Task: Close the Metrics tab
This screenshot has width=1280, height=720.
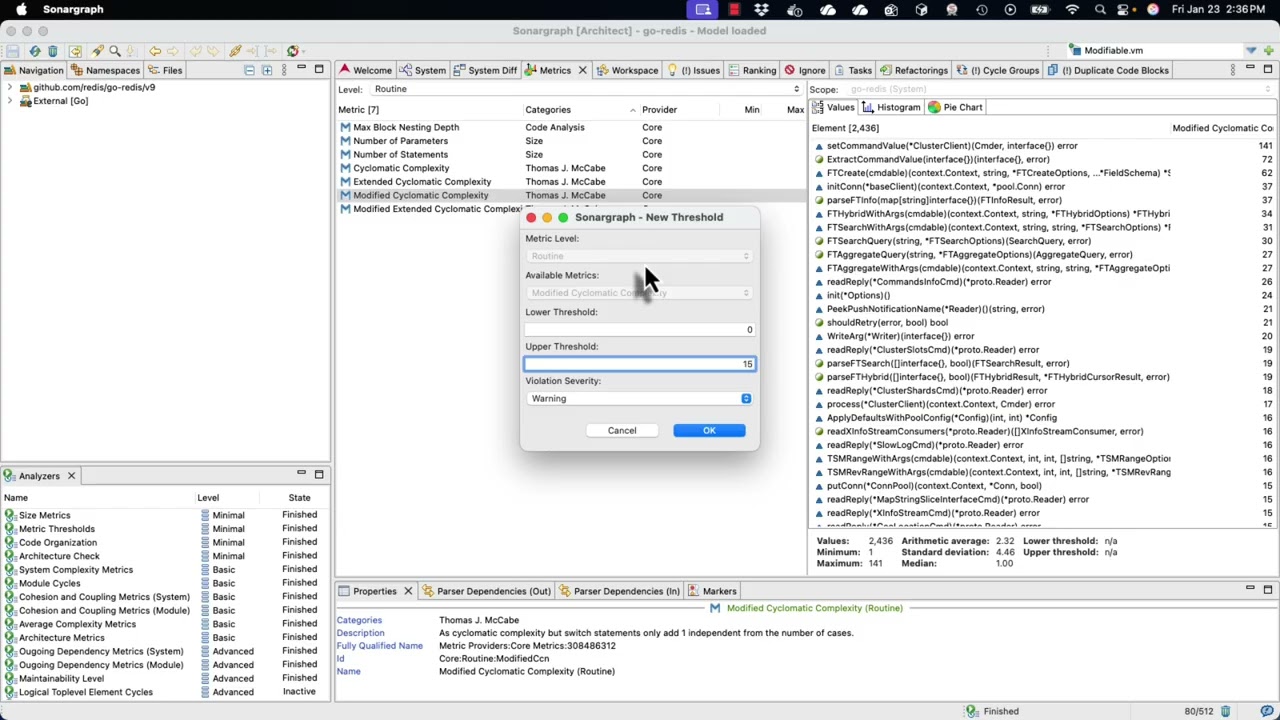Action: [582, 70]
